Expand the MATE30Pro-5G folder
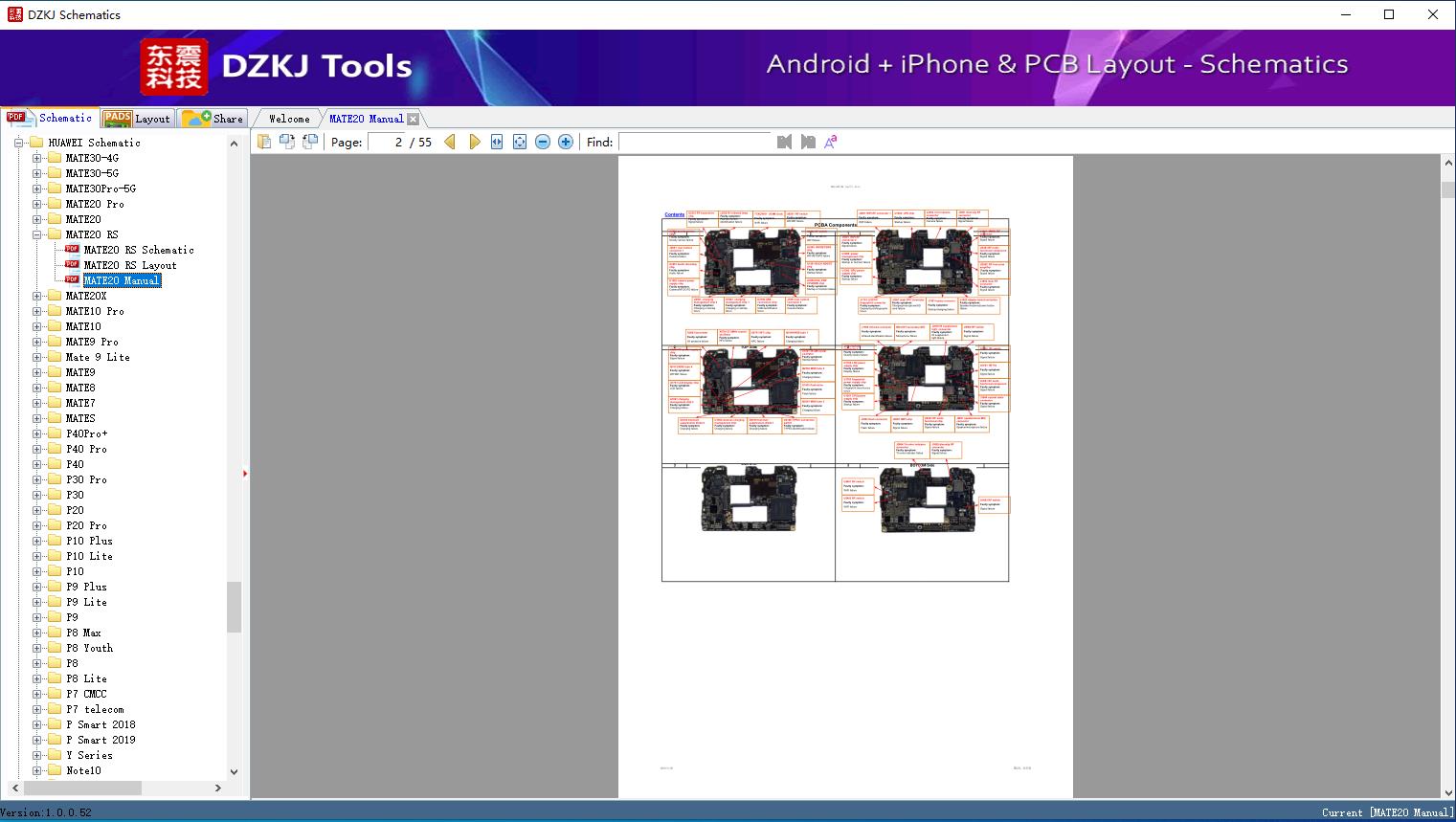 point(36,189)
